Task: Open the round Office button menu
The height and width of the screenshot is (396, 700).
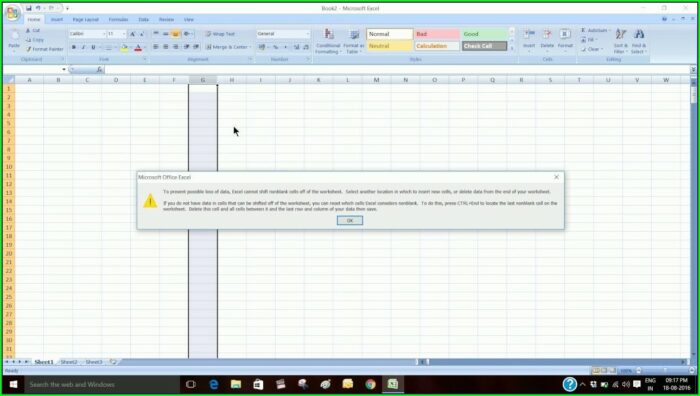Action: (12, 13)
